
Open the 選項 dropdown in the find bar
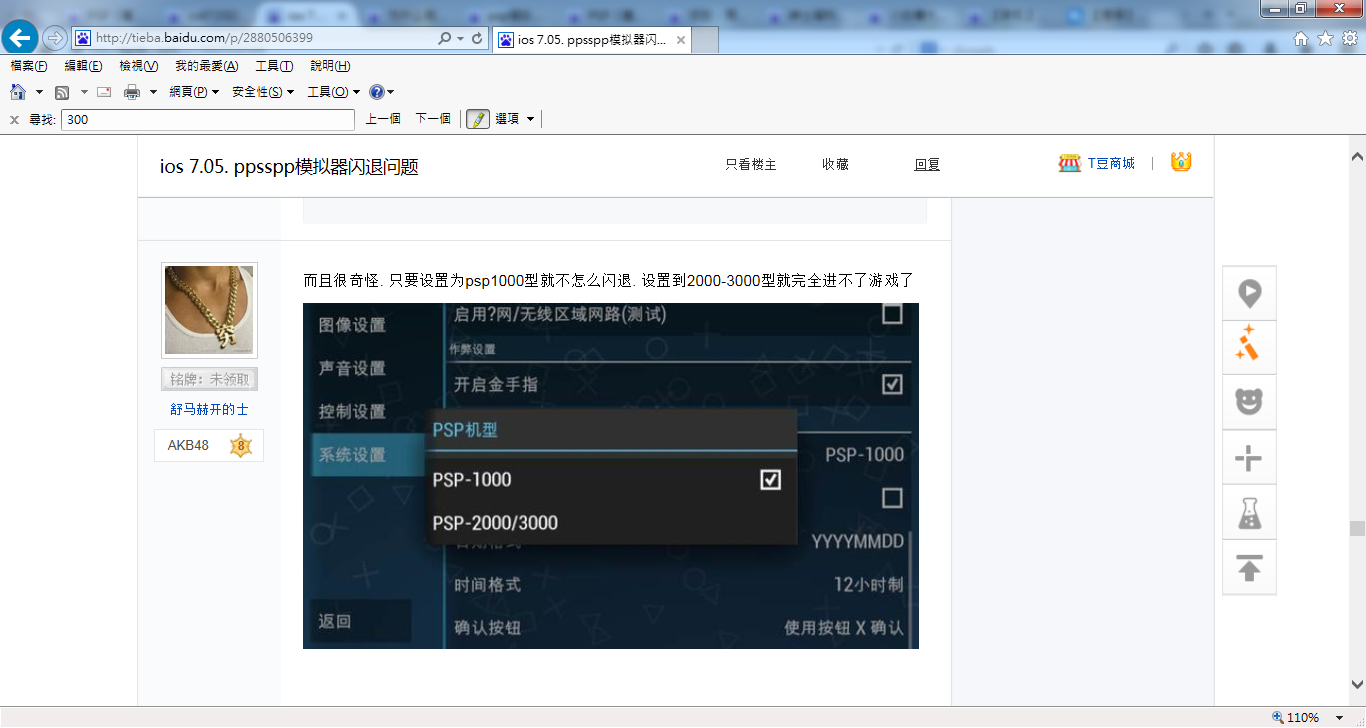[514, 119]
